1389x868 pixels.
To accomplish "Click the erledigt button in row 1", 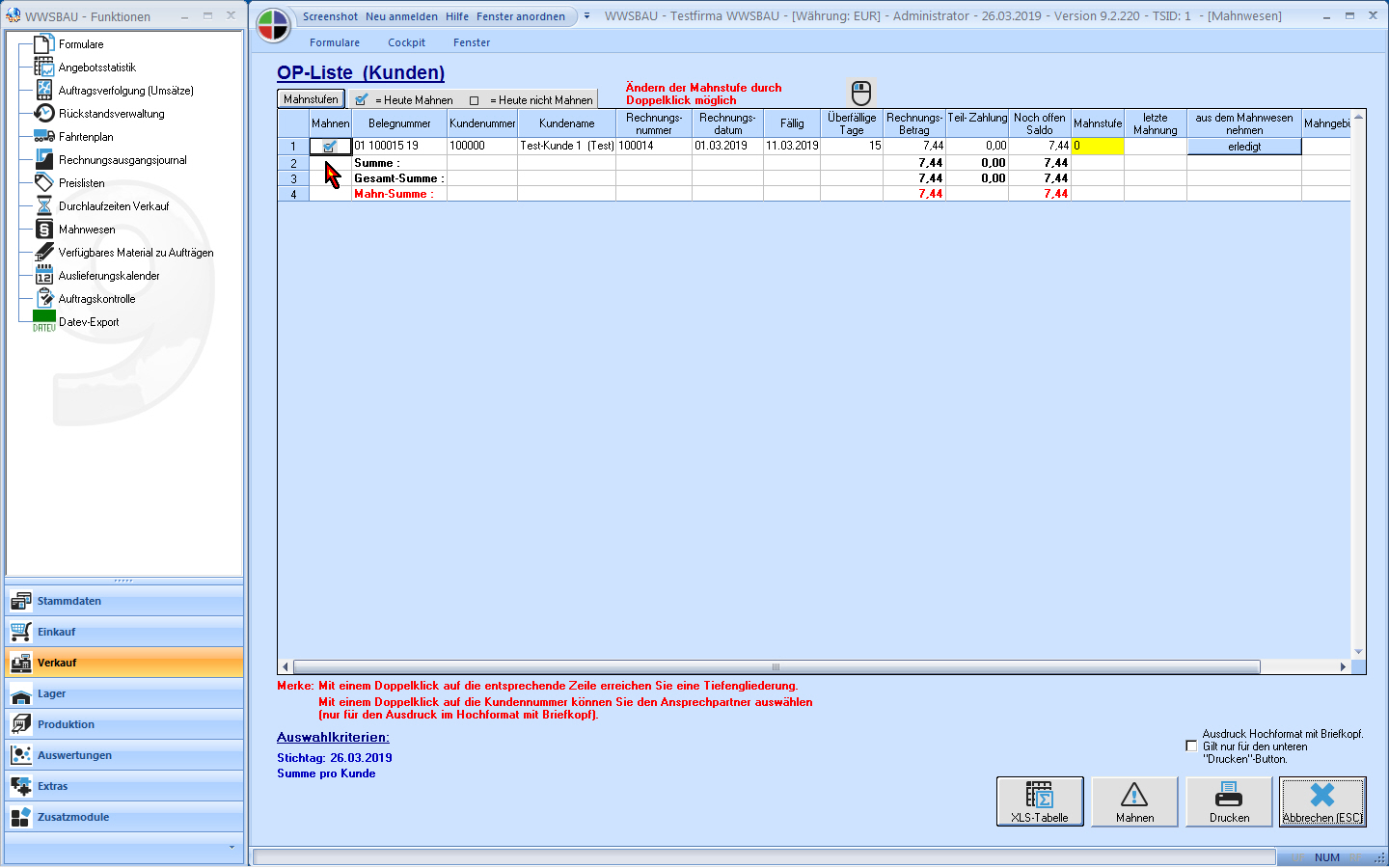I will 1243,147.
